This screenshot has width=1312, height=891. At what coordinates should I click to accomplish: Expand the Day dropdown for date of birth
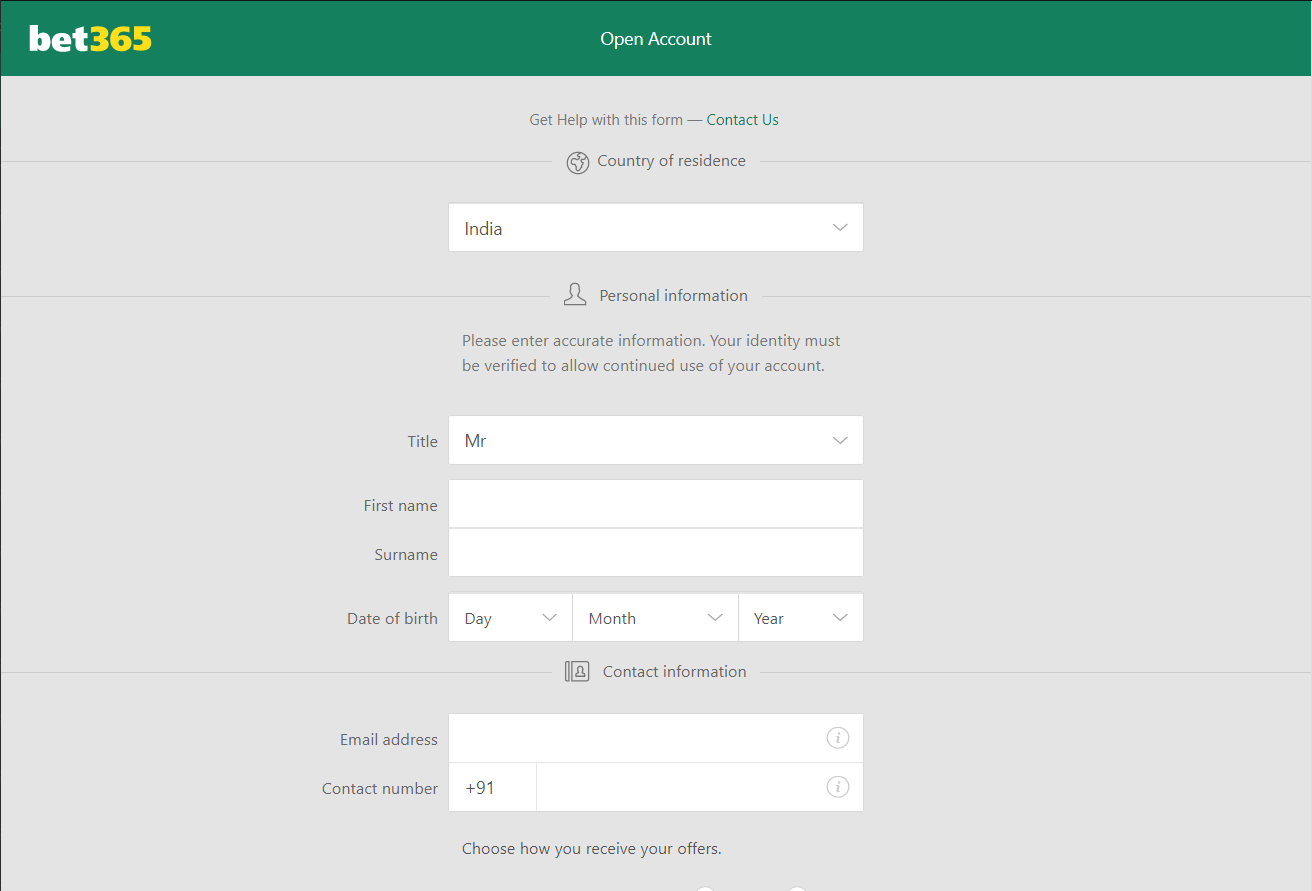click(x=510, y=617)
